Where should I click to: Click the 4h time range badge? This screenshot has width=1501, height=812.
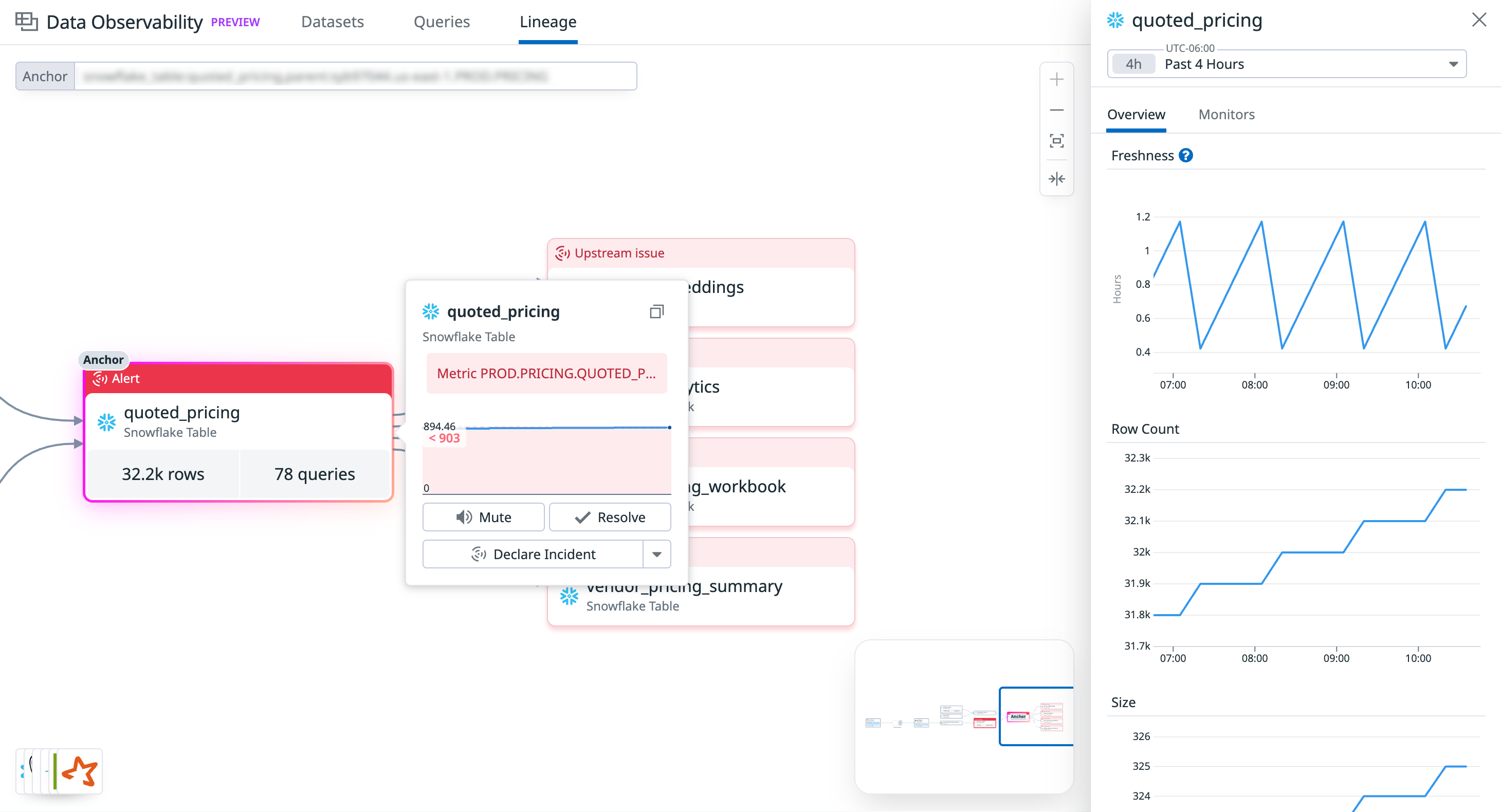coord(1133,64)
